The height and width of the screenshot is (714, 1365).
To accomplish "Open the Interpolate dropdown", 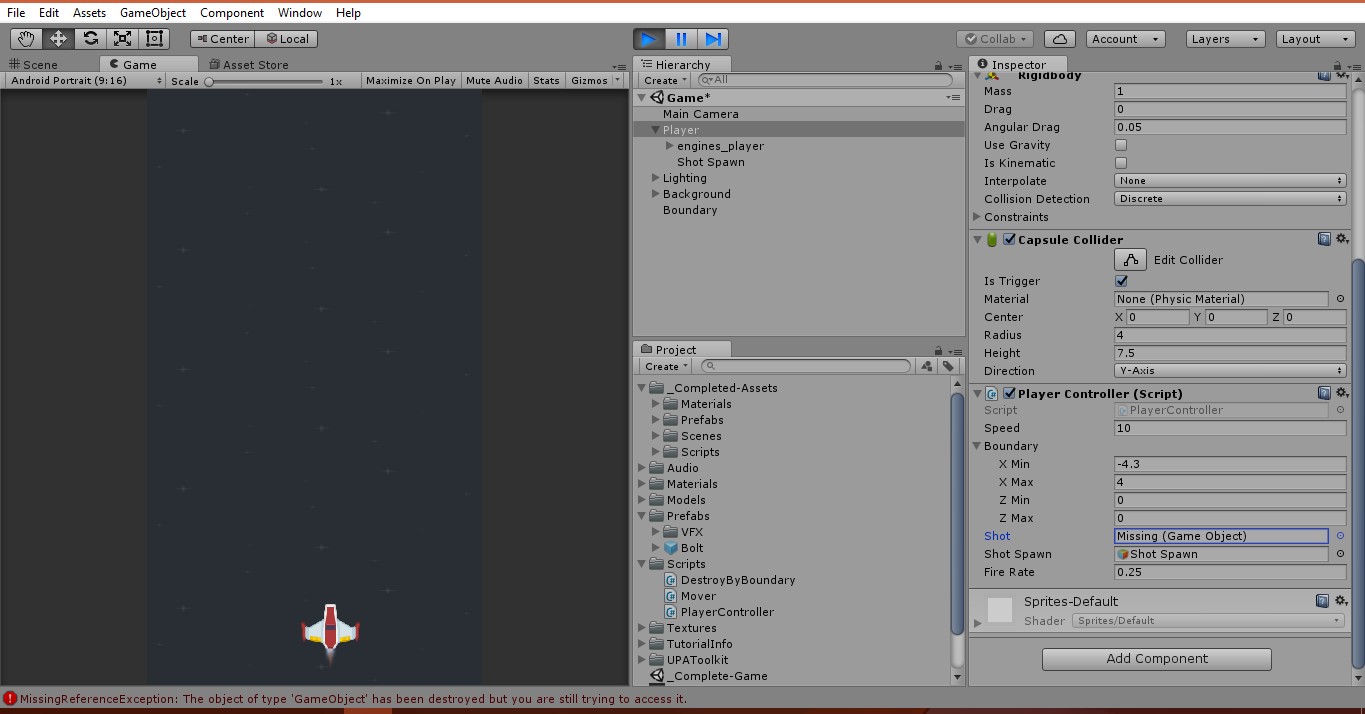I will 1229,180.
